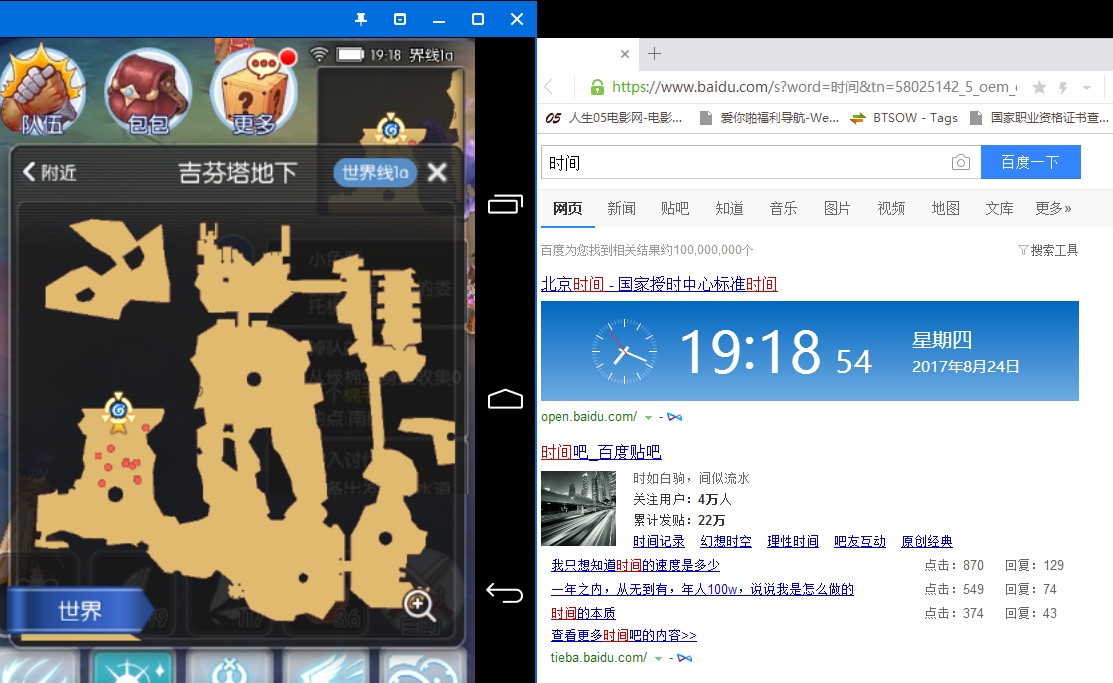The height and width of the screenshot is (683, 1113).
Task: Open post 时间的本质
Action: [x=583, y=613]
